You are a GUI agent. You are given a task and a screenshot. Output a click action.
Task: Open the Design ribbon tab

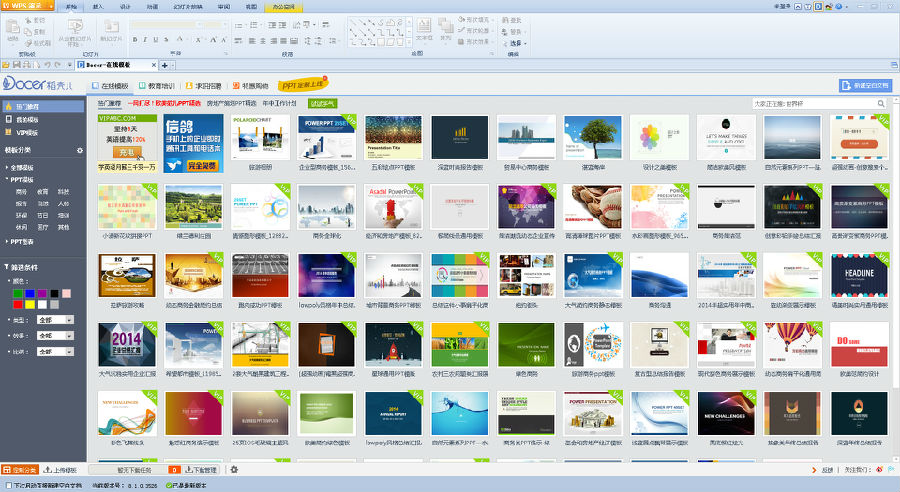click(x=125, y=7)
